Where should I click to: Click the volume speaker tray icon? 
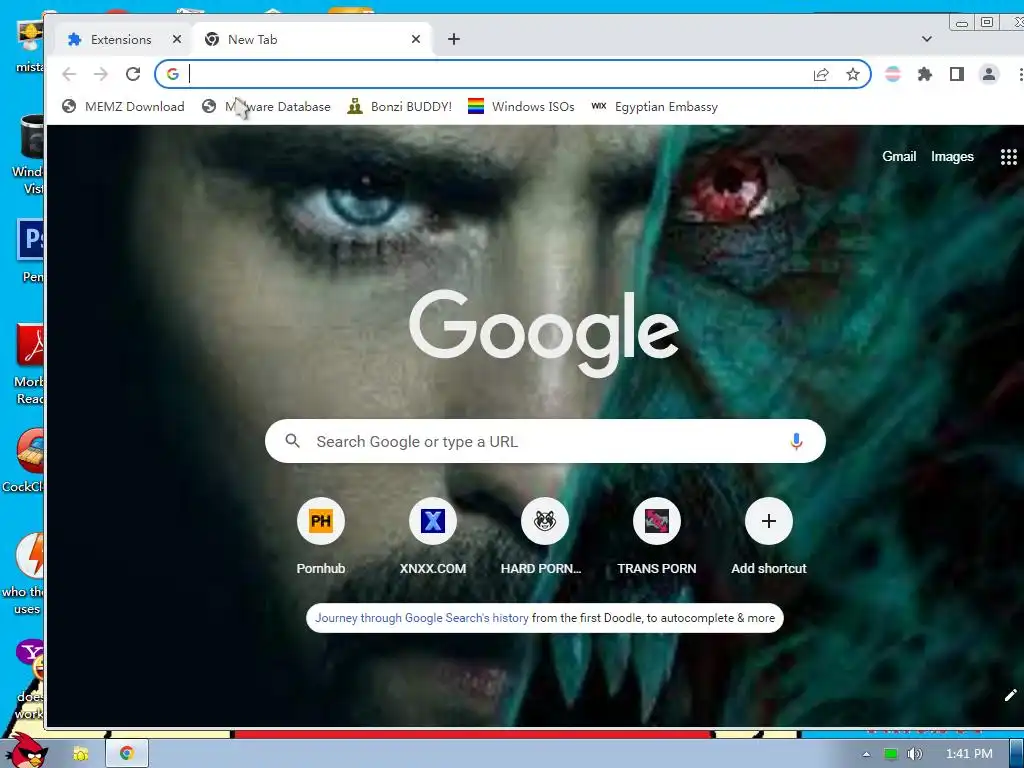click(915, 754)
